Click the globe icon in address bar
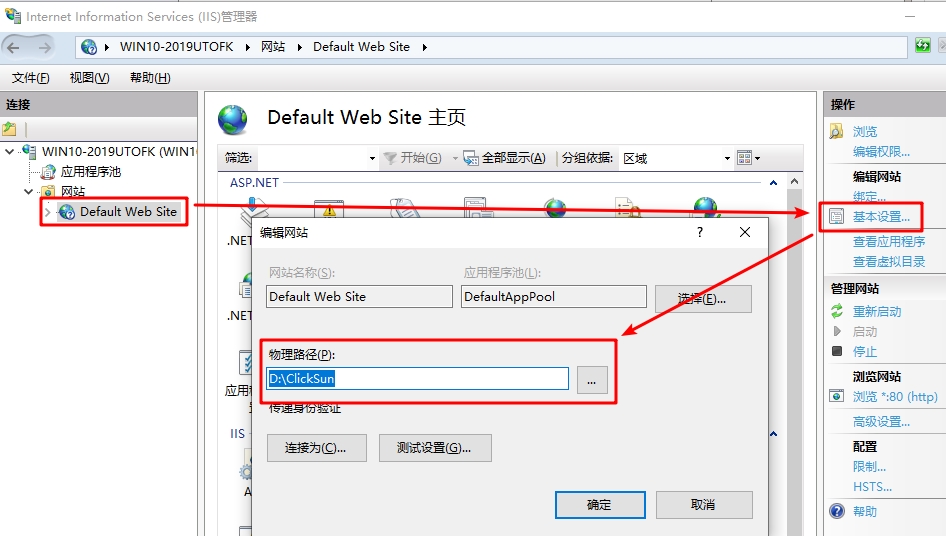The image size is (946, 536). click(x=89, y=47)
